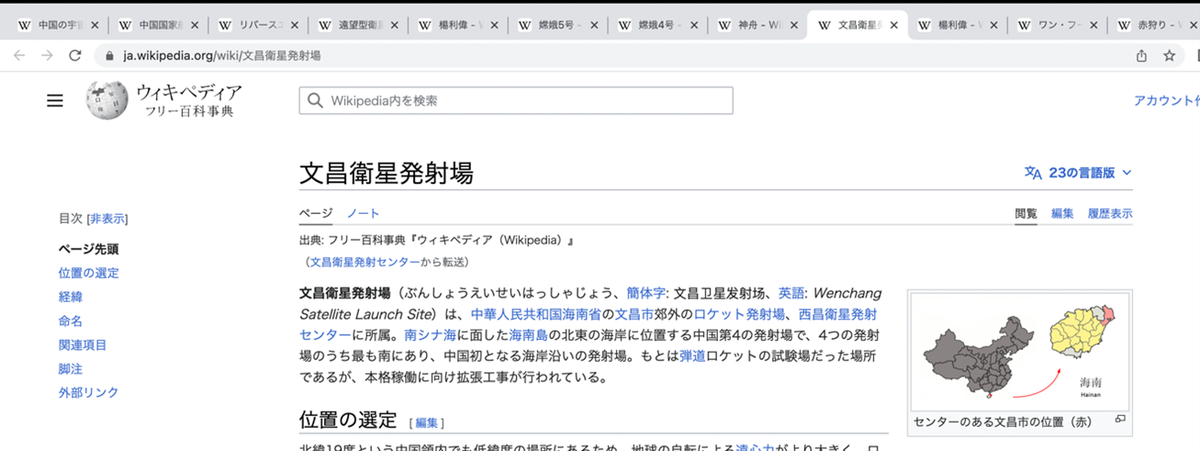Close the ワン・フー tab
This screenshot has height=451, width=1200.
coord(1093,25)
